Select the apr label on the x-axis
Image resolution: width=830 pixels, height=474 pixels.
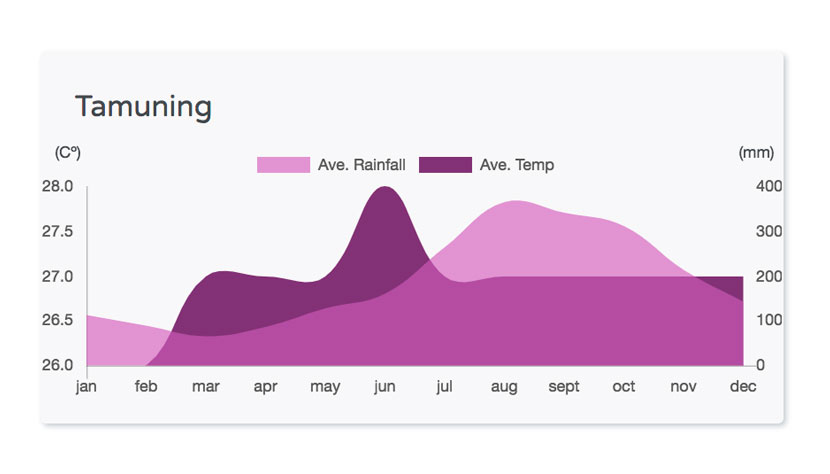(265, 387)
